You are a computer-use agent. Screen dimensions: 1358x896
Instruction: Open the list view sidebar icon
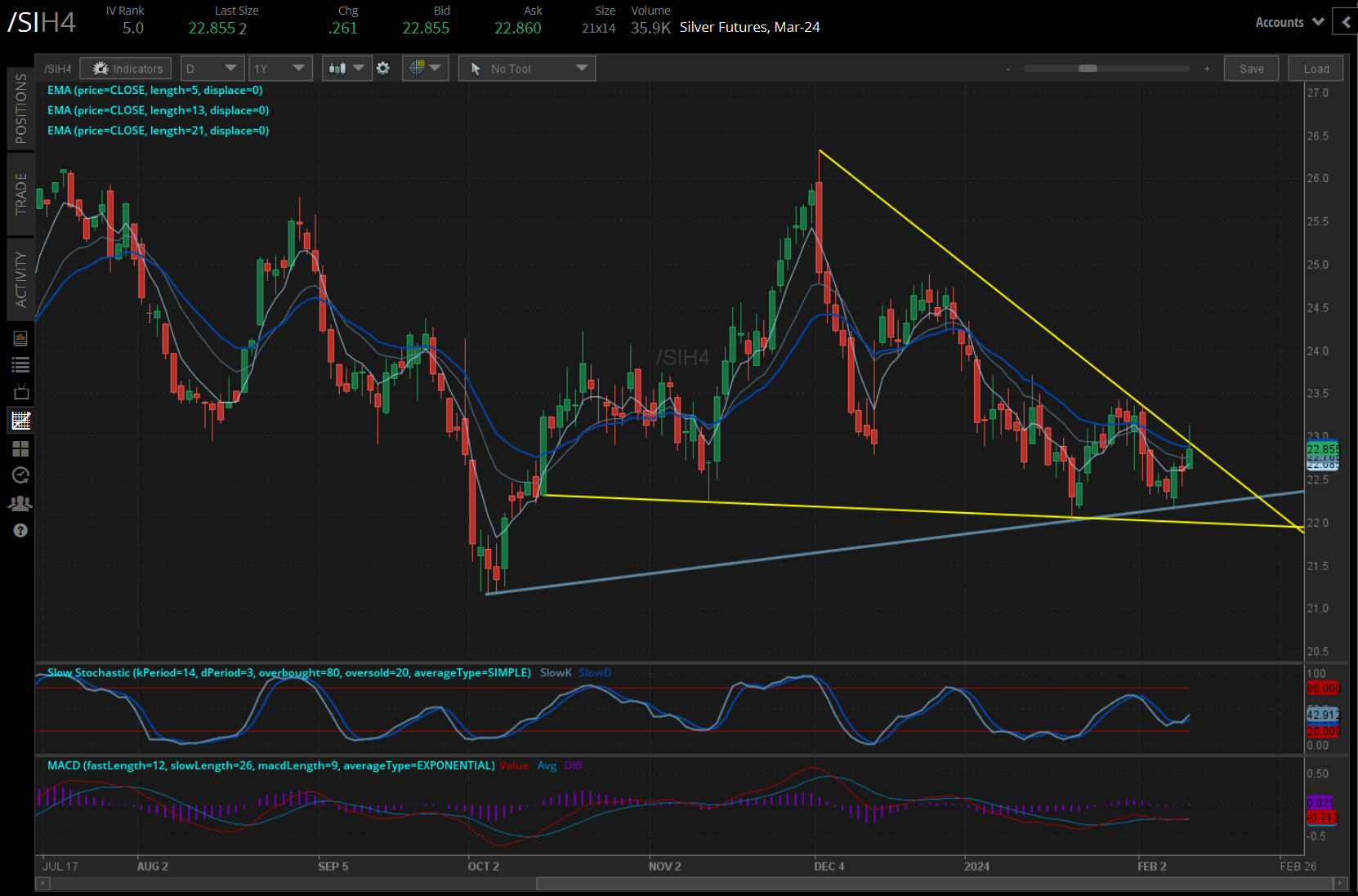pos(20,365)
